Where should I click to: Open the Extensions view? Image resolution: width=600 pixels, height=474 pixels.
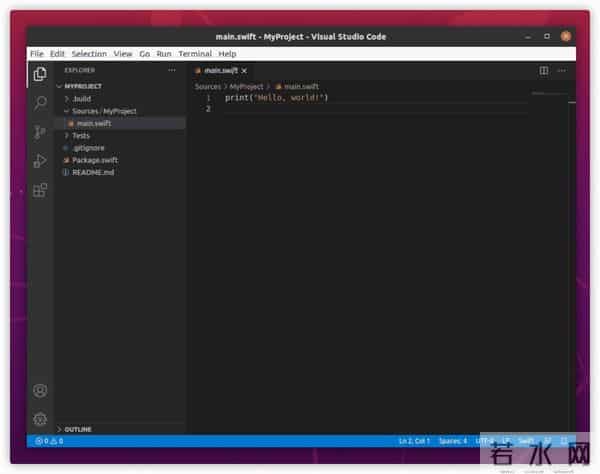[40, 189]
